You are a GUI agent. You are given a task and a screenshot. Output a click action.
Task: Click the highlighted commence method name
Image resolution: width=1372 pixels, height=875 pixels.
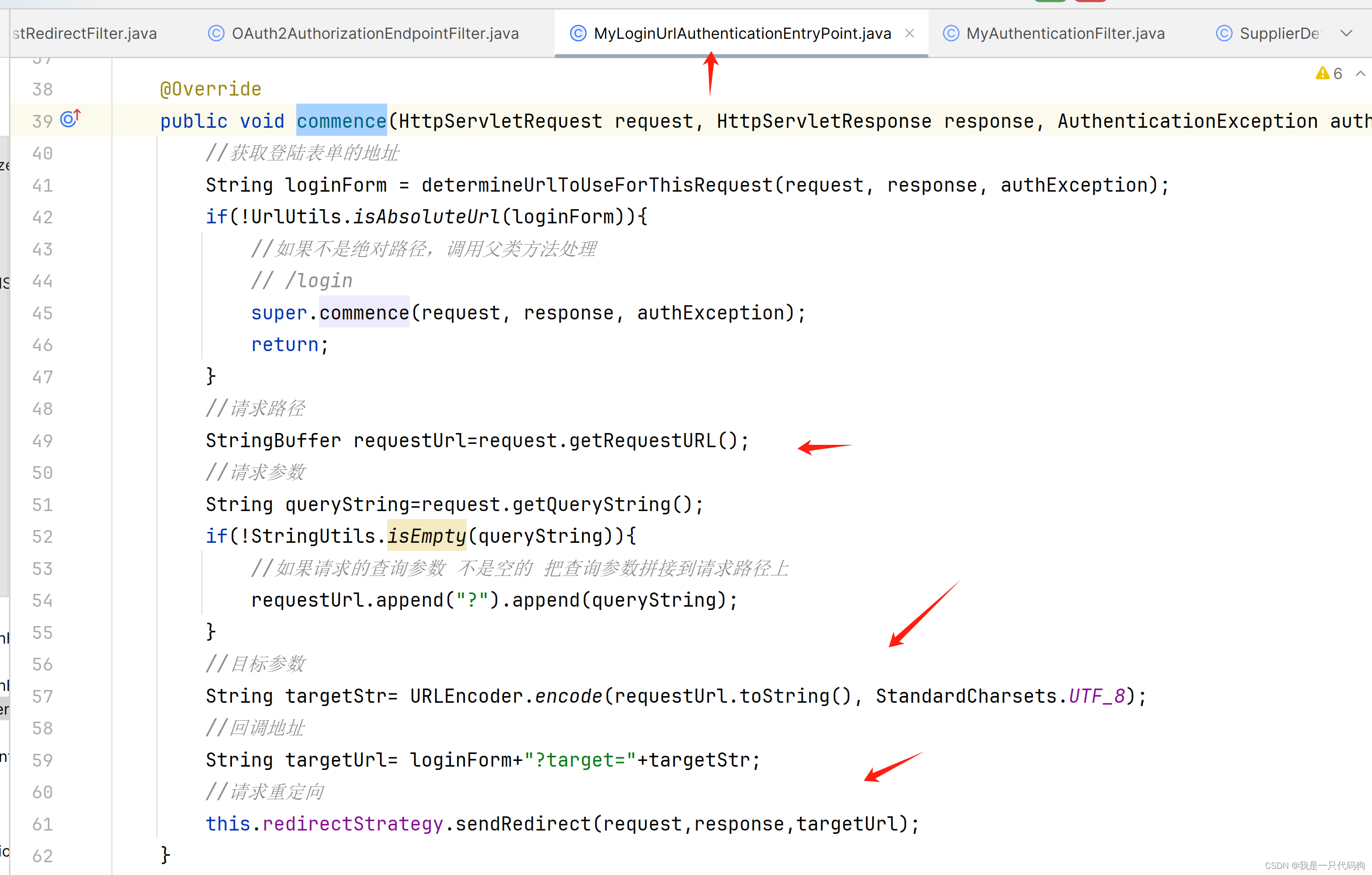(x=341, y=121)
